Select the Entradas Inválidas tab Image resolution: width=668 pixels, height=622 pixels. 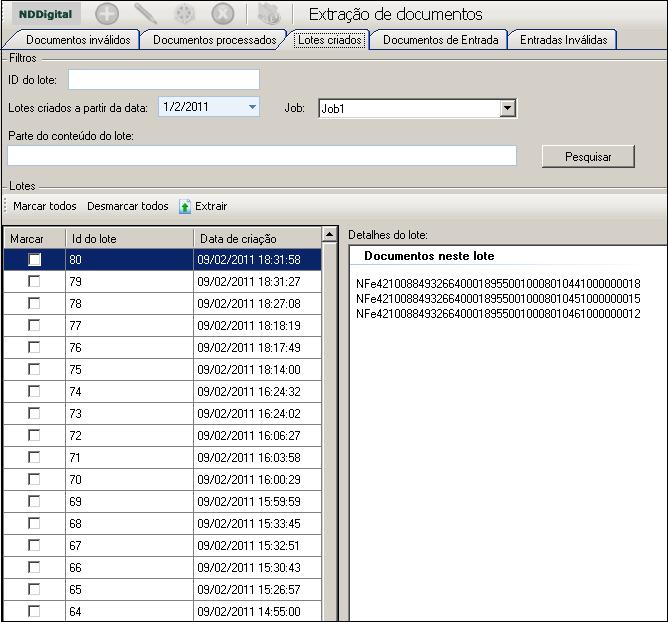[563, 40]
